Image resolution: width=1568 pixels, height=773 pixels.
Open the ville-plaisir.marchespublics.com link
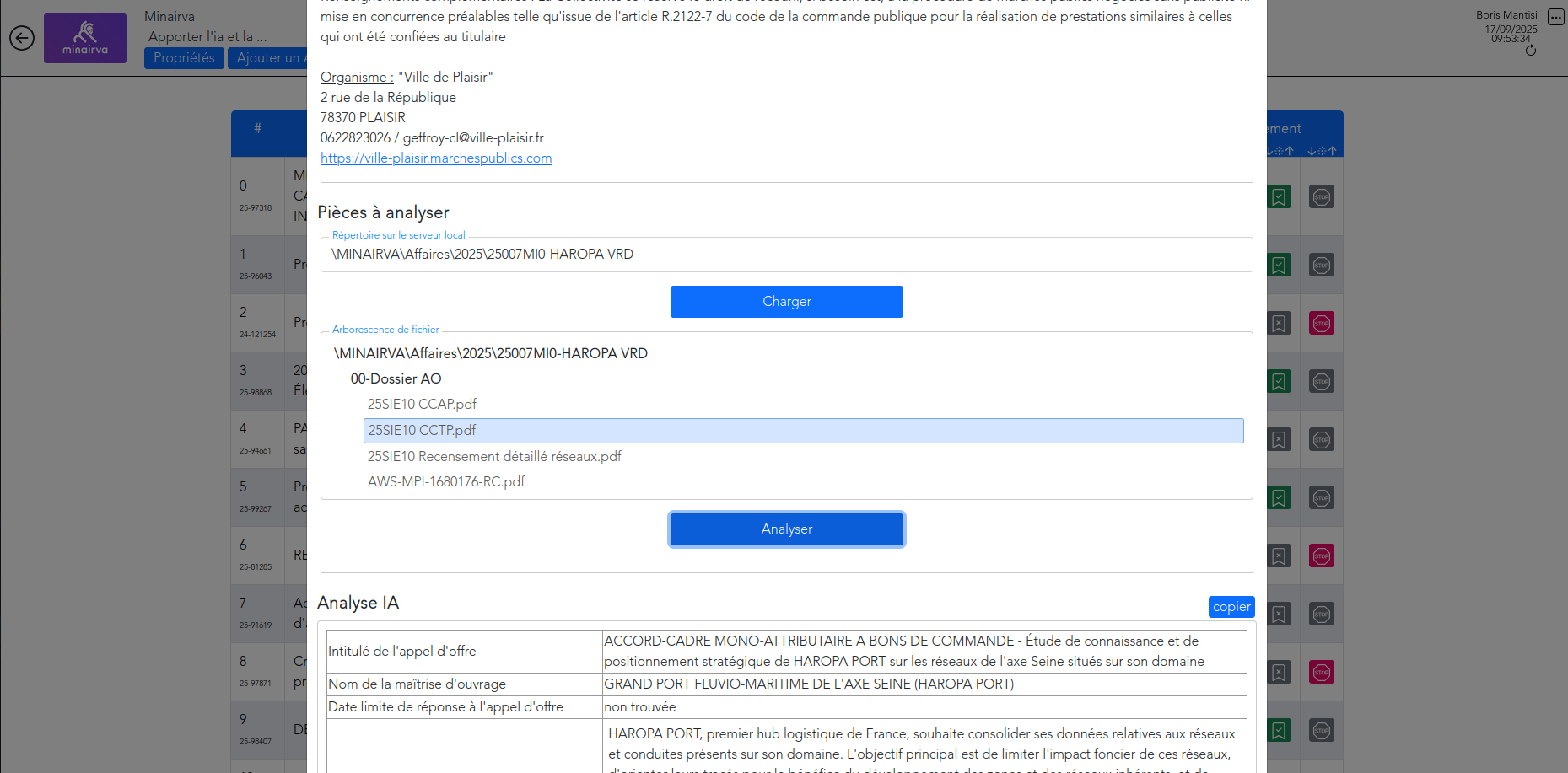coord(436,158)
